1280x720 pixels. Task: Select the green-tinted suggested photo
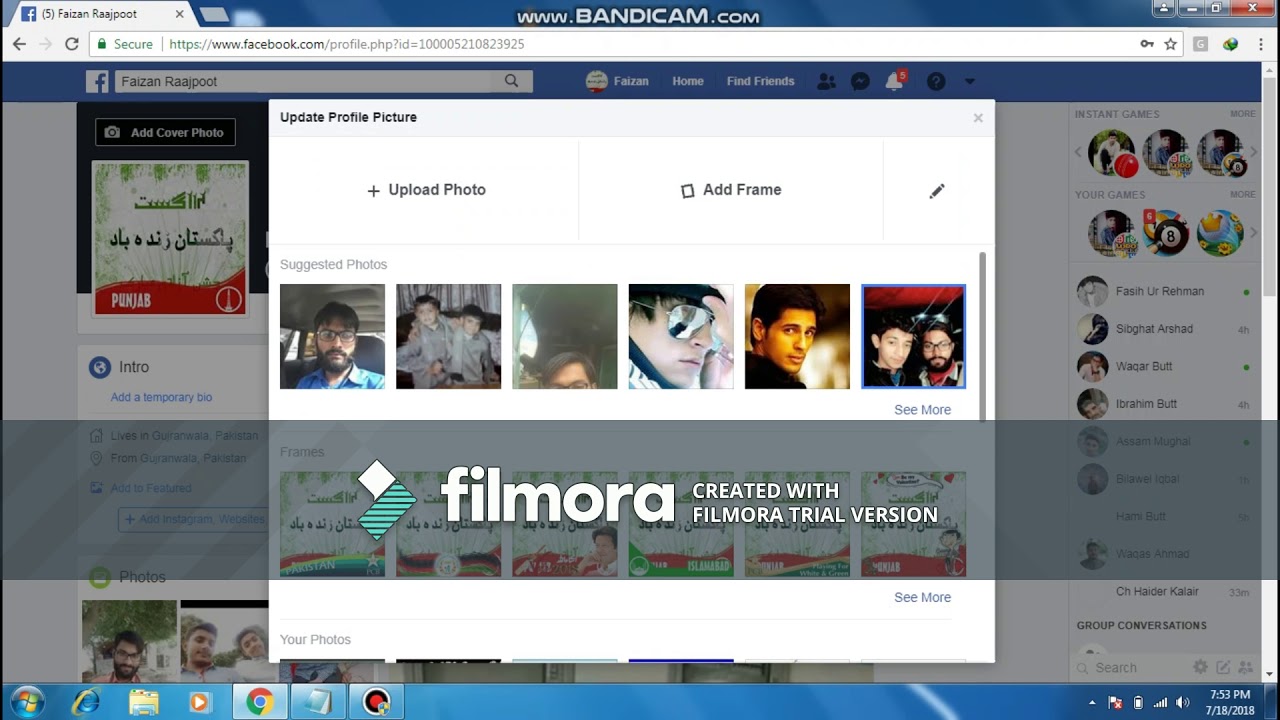[x=565, y=337]
